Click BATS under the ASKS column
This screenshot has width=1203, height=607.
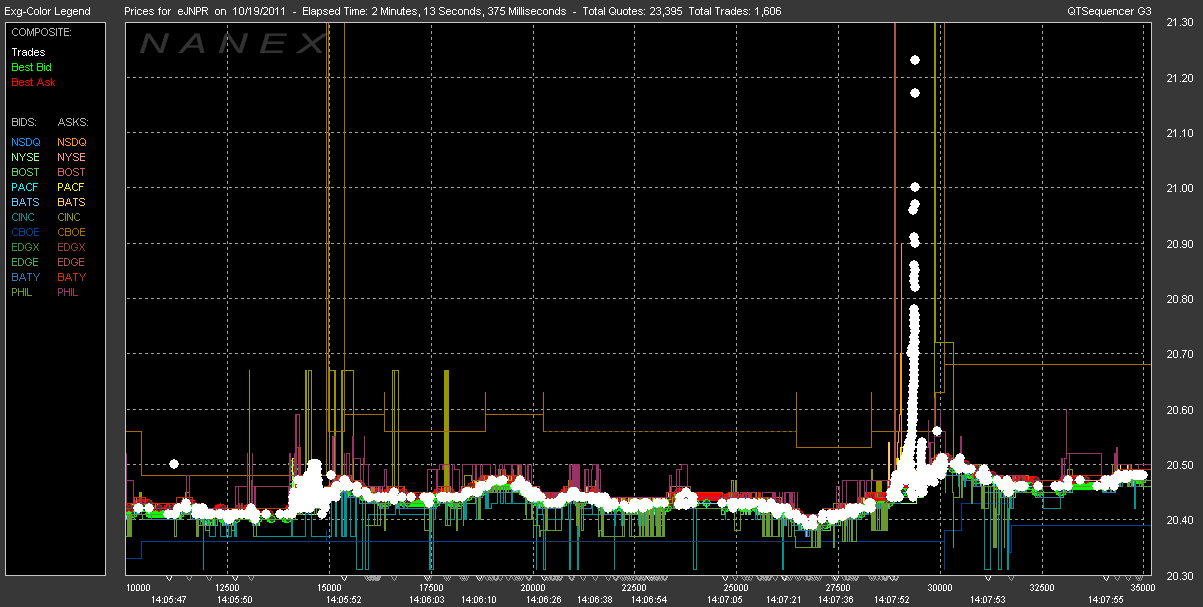pyautogui.click(x=72, y=202)
